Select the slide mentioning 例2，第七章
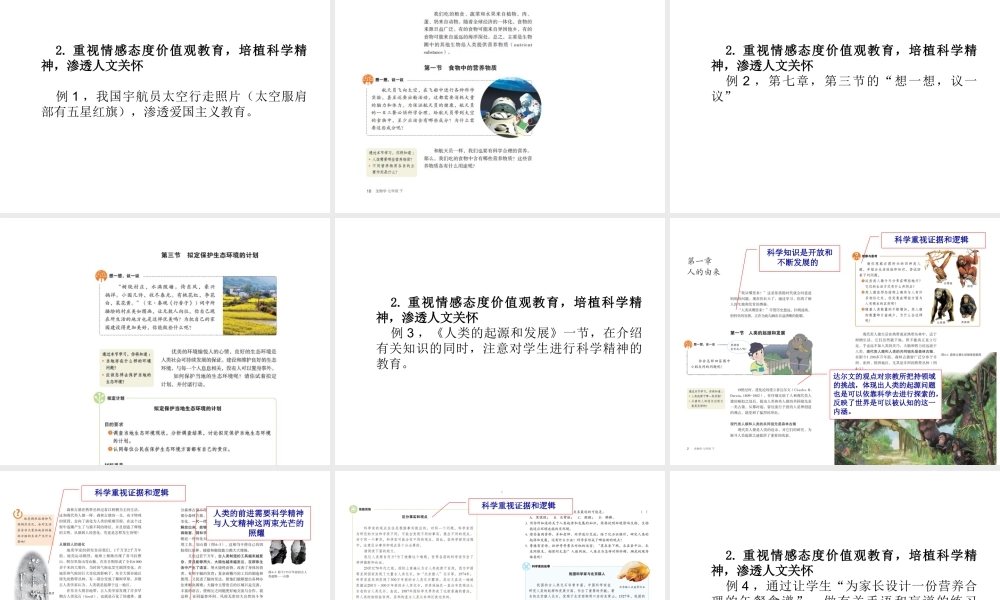Screen dimensions: 1000x600 (835, 106)
